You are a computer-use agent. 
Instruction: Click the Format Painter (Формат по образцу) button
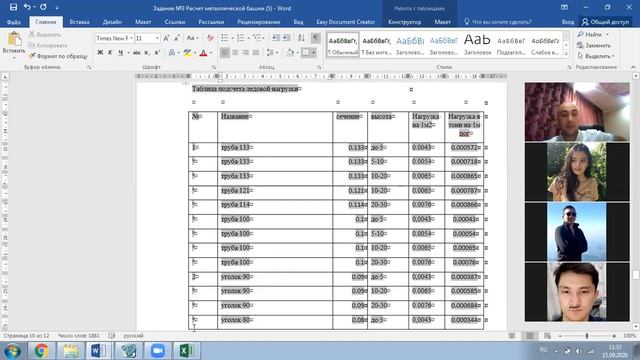click(x=58, y=56)
